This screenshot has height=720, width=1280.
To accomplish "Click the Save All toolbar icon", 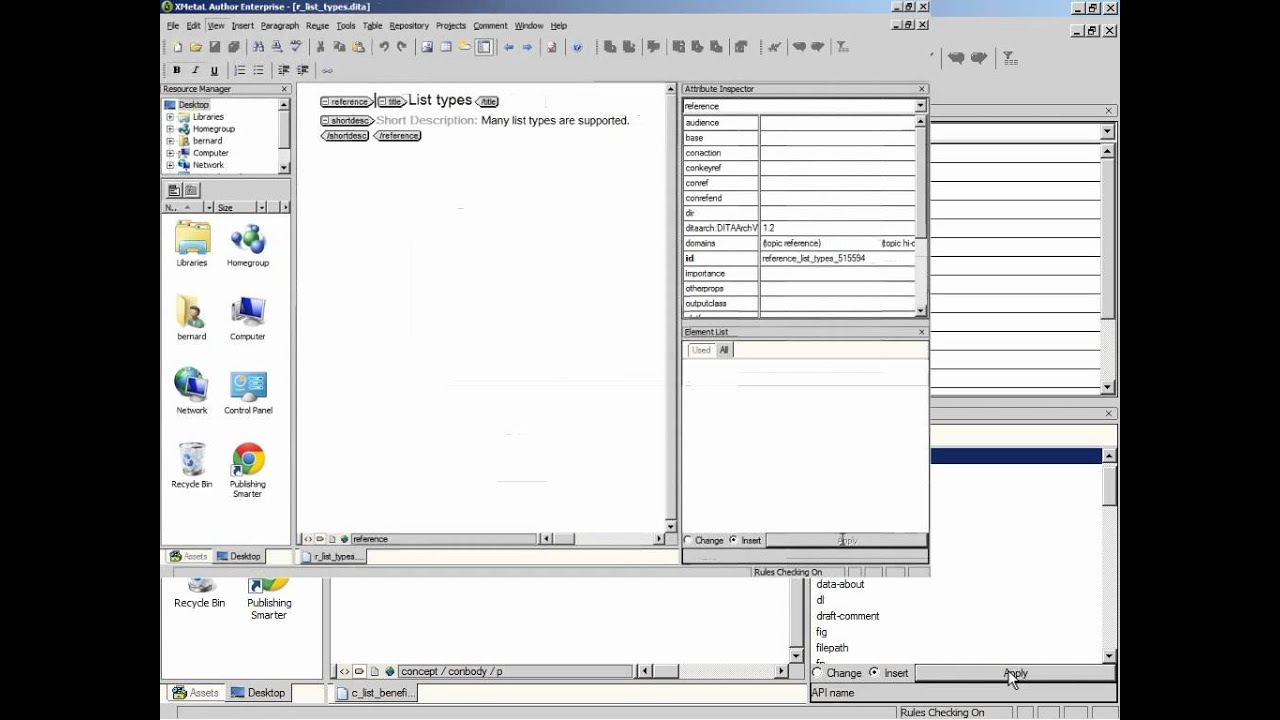I will click(x=234, y=47).
